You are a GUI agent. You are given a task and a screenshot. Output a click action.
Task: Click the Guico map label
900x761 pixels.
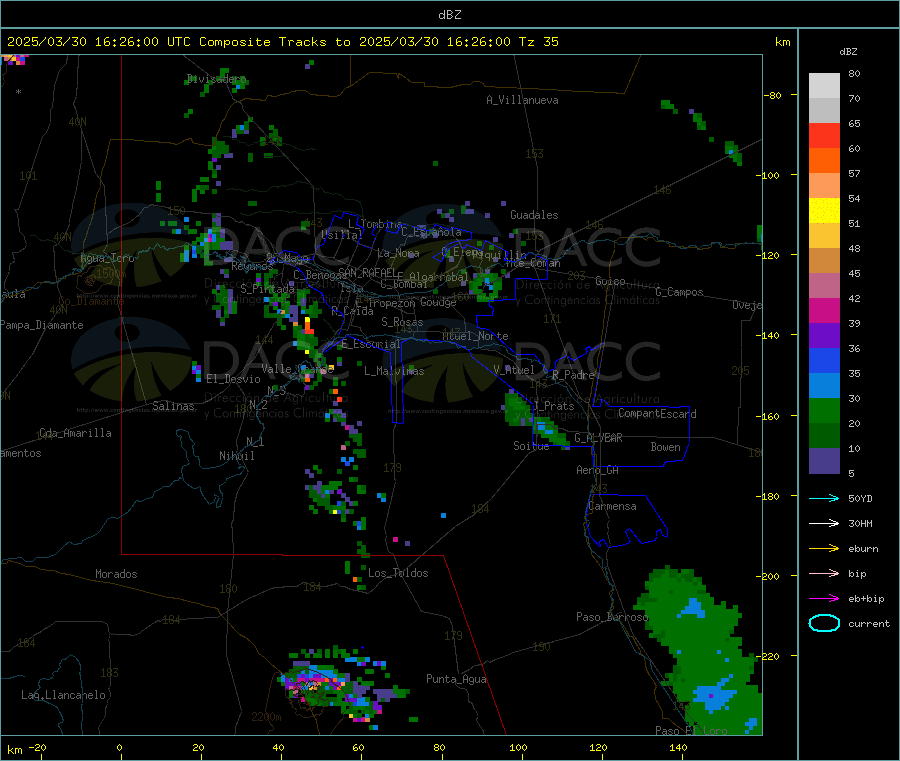point(610,281)
